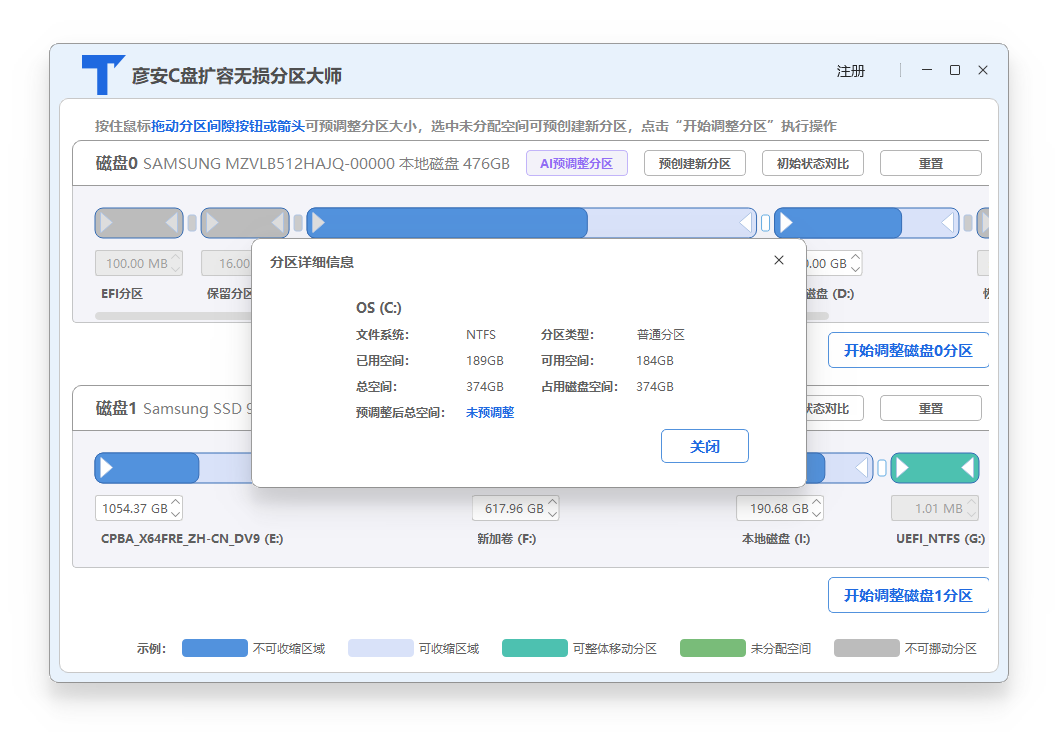Increase the 190.68 GB size with up arrow
1055x732 pixels.
(x=817, y=503)
